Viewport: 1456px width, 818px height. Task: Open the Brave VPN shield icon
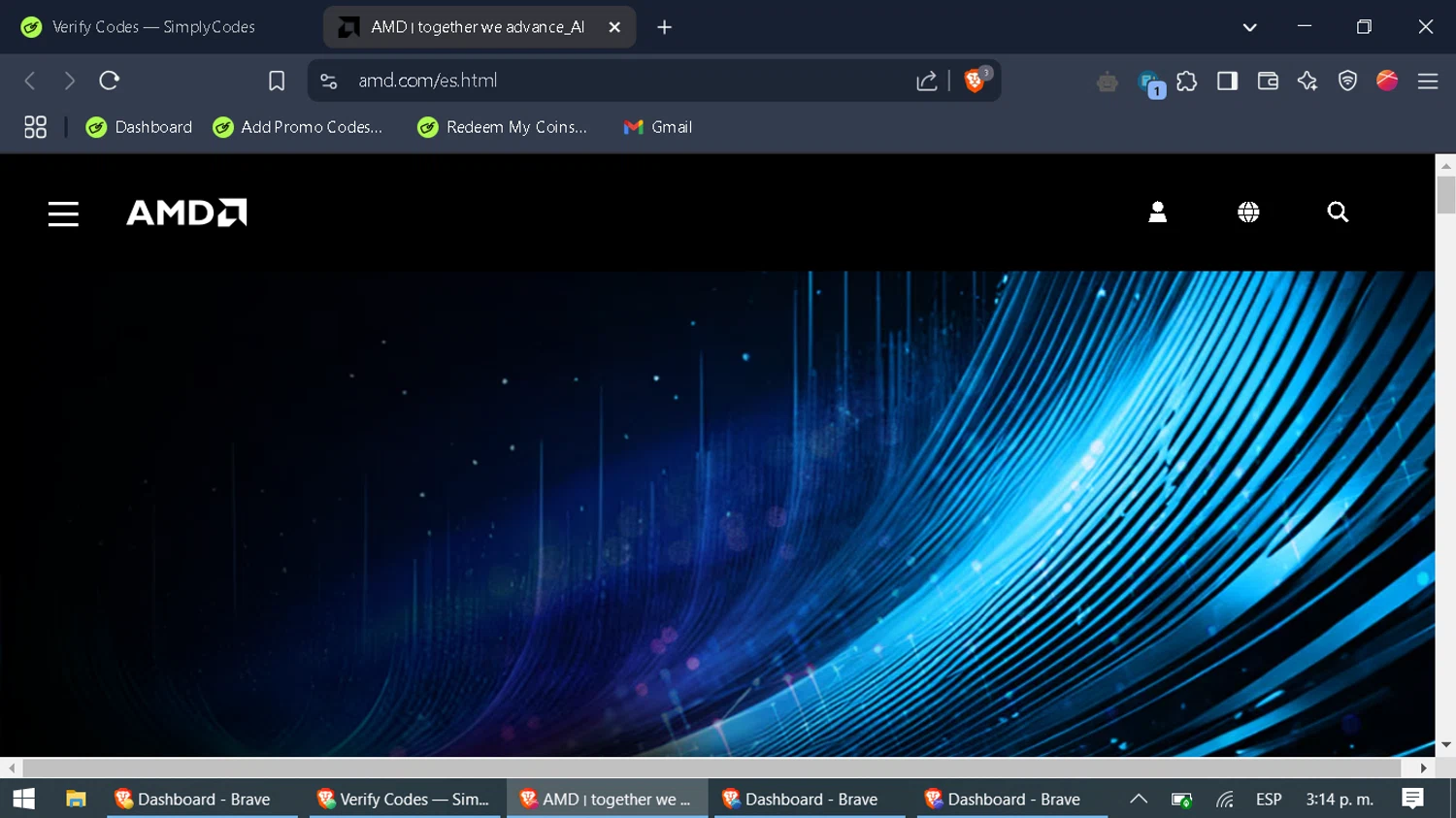point(1347,82)
